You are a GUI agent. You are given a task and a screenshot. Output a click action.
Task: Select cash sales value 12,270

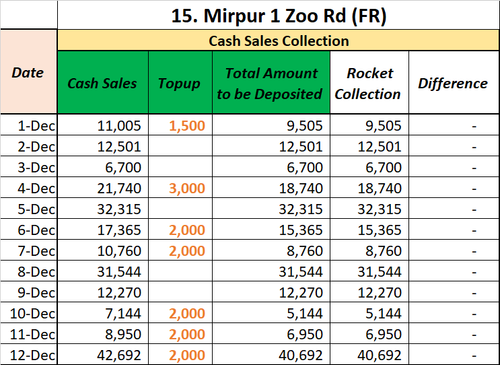(x=103, y=292)
